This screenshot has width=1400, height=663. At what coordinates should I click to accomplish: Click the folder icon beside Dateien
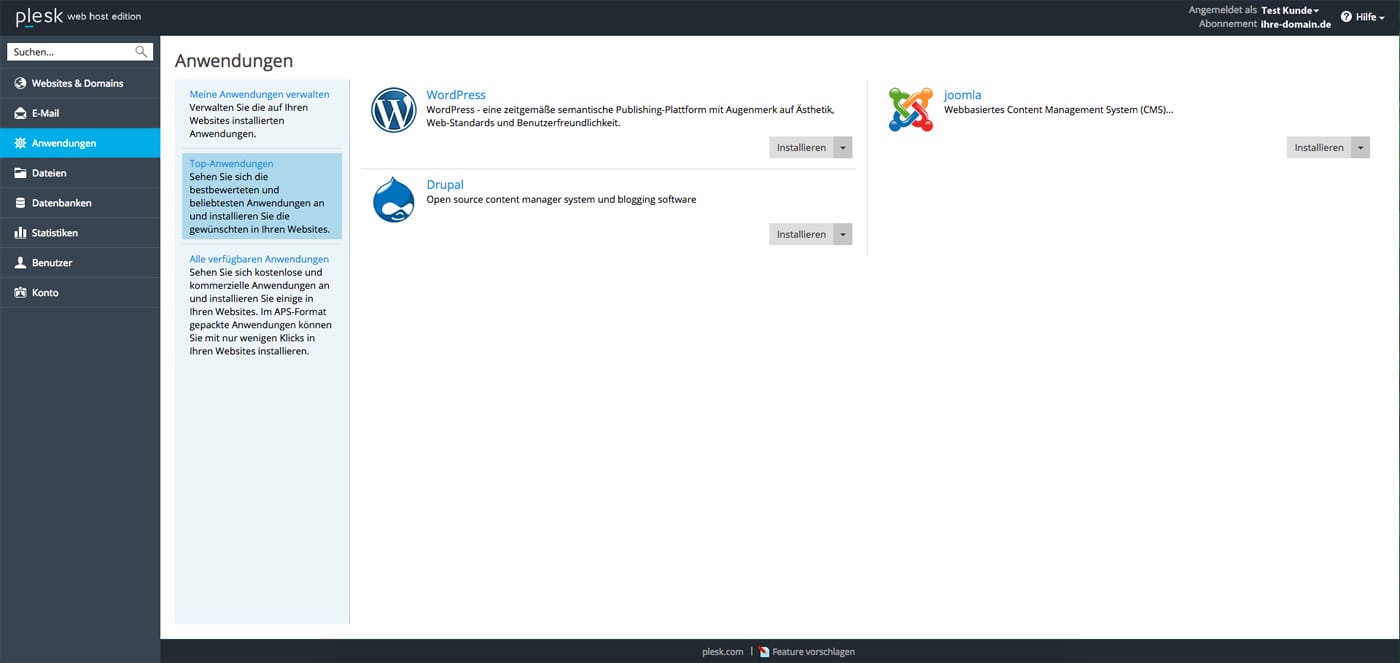point(20,173)
